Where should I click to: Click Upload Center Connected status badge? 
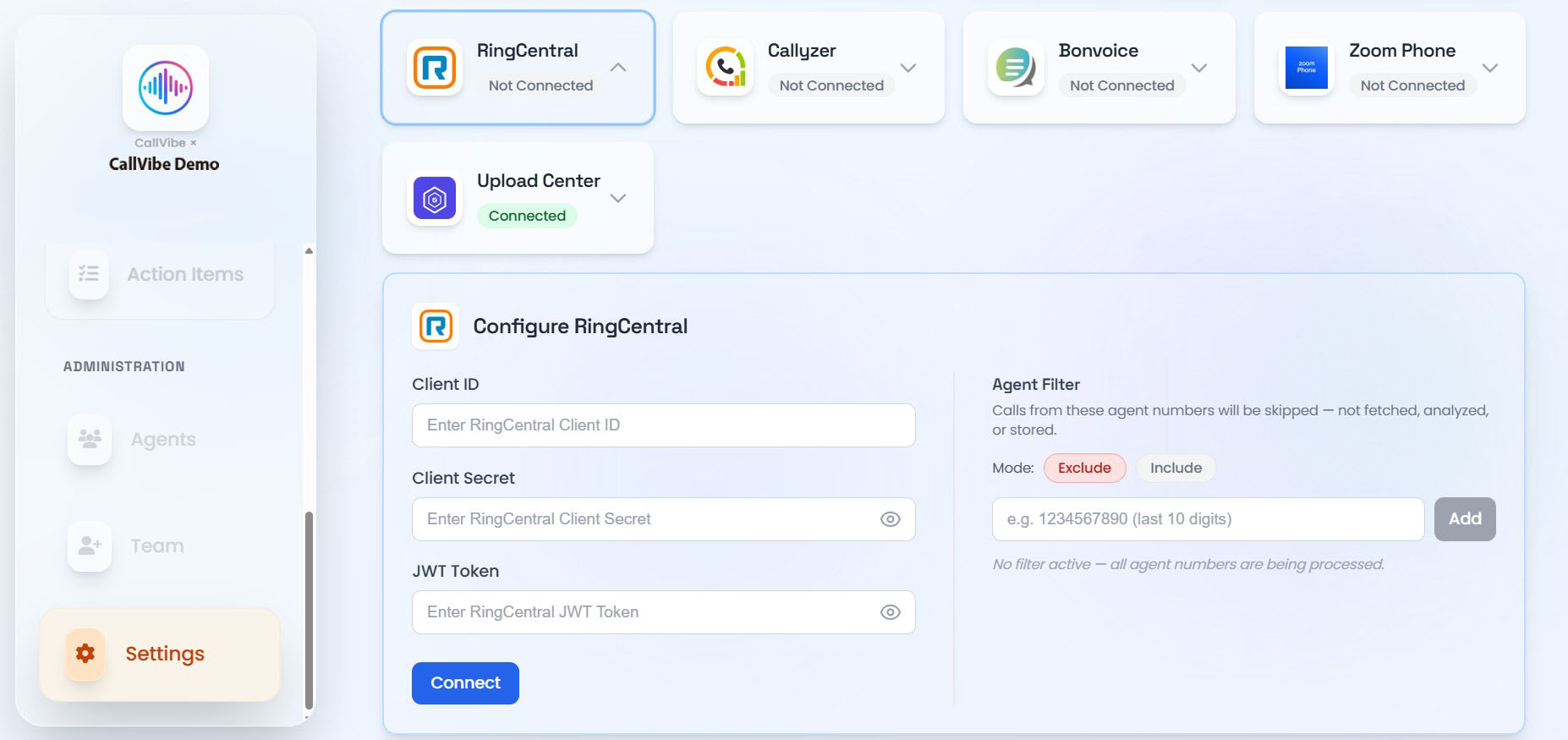click(x=527, y=216)
